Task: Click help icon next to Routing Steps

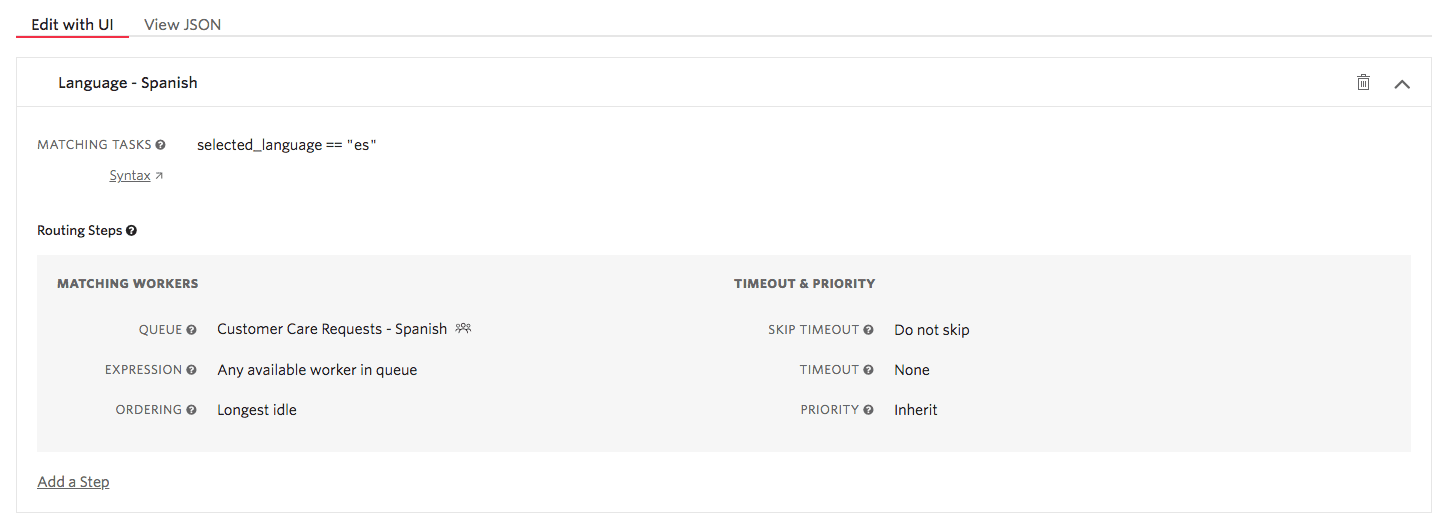Action: 131,231
